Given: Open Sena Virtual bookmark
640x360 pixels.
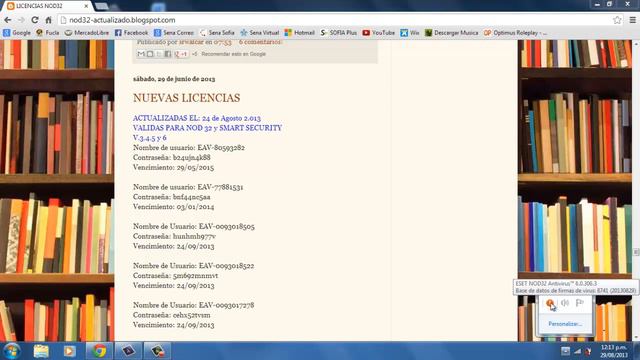Looking at the screenshot, I should click(x=260, y=33).
